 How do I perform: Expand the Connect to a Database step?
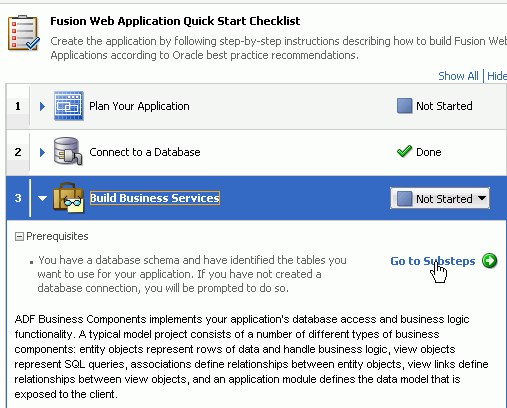(x=42, y=152)
